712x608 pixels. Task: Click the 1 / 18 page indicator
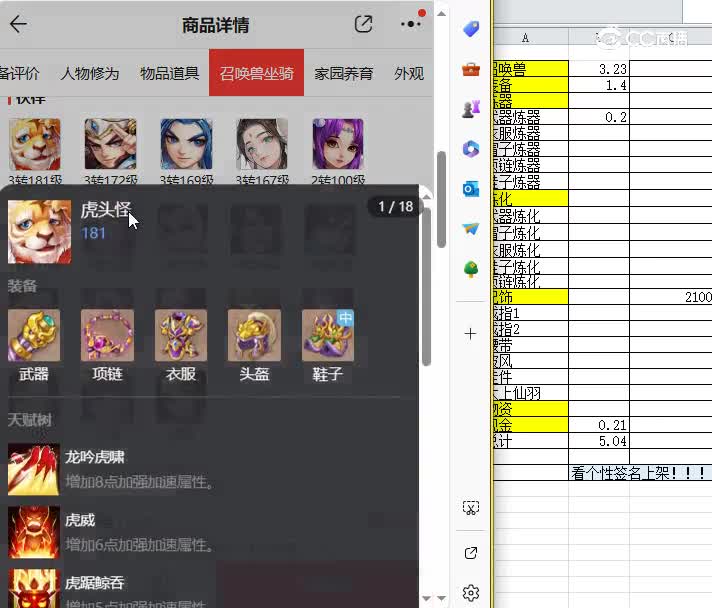[x=396, y=207]
